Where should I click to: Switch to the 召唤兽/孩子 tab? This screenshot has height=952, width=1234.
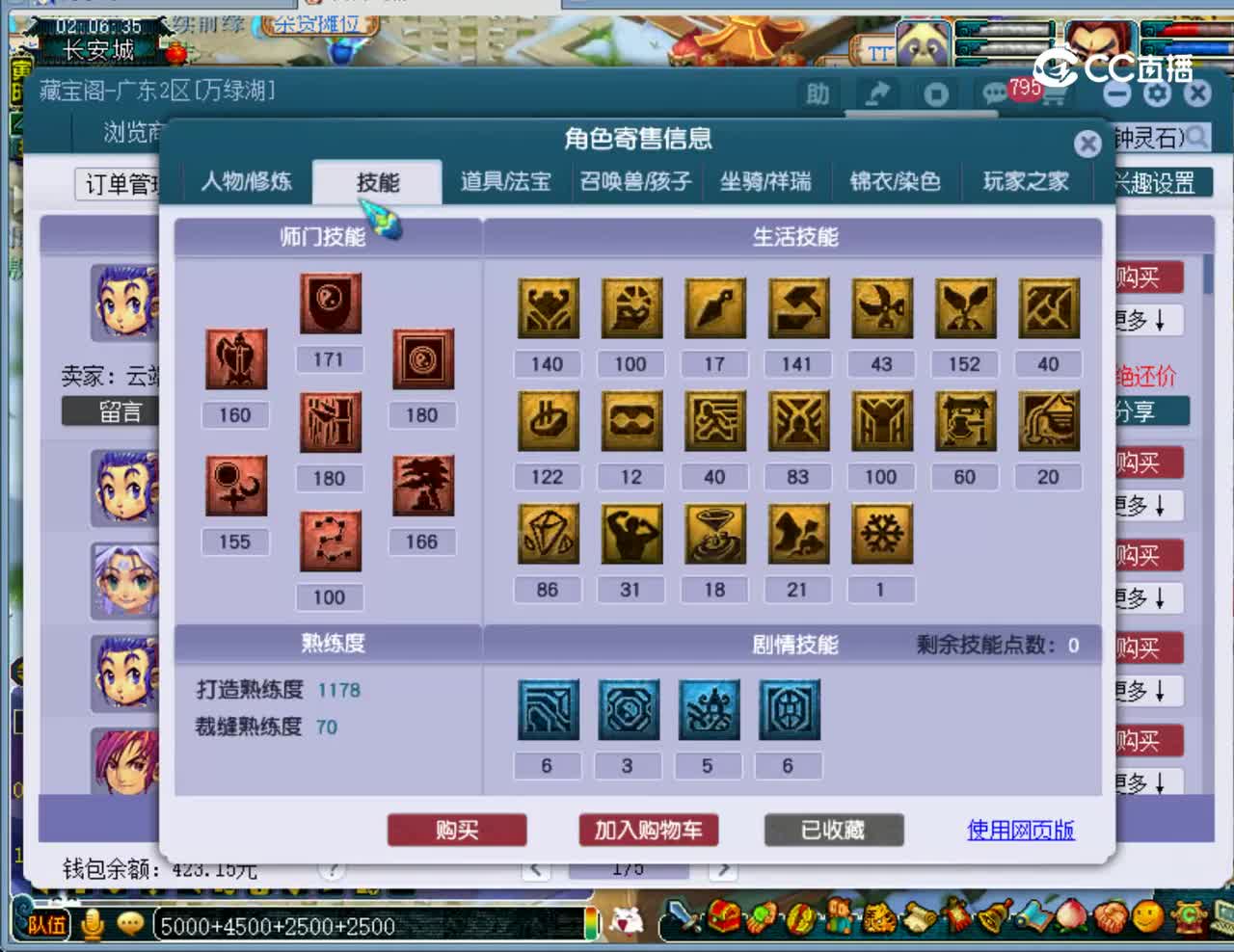(x=635, y=181)
